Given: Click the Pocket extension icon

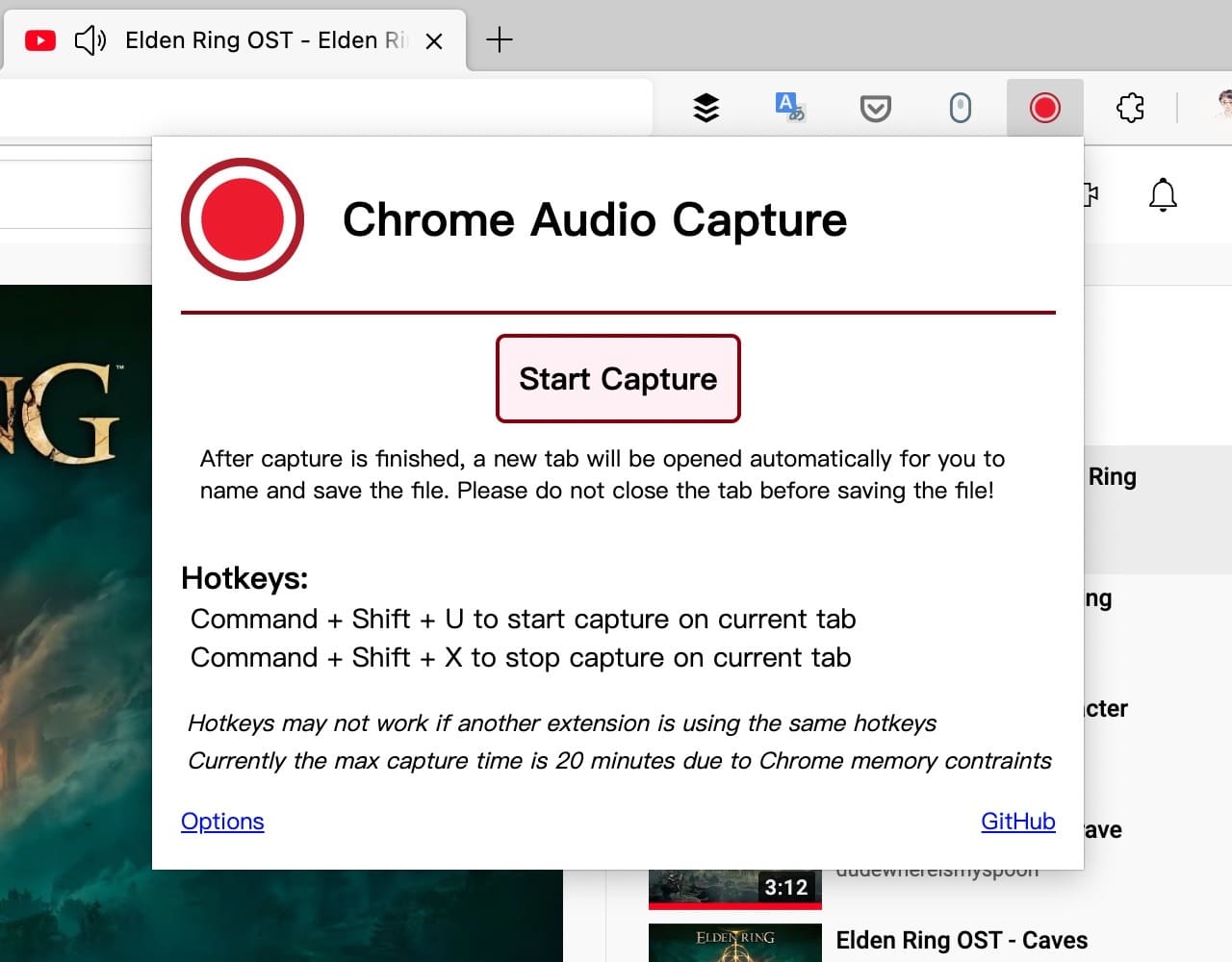Looking at the screenshot, I should [876, 108].
